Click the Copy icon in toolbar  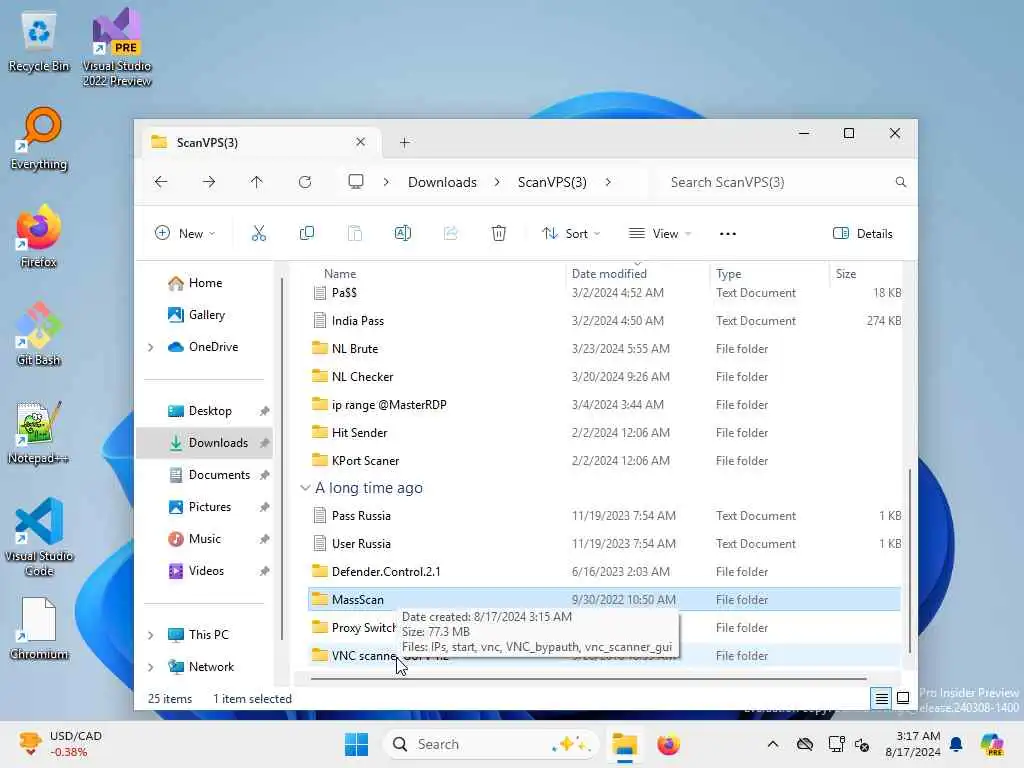point(306,233)
